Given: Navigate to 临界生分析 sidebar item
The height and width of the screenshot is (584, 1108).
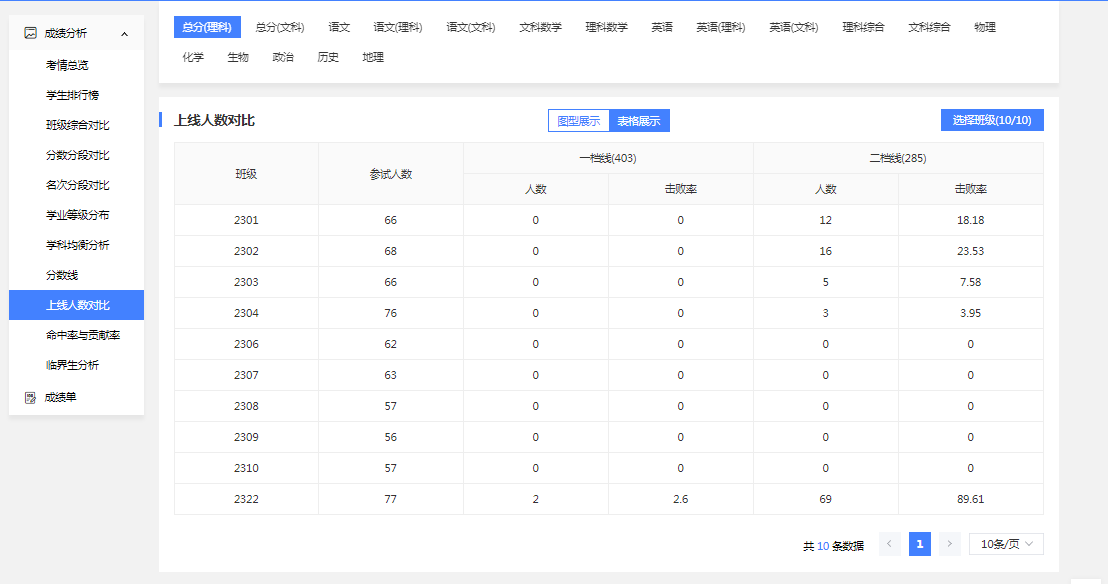Looking at the screenshot, I should [x=72, y=365].
